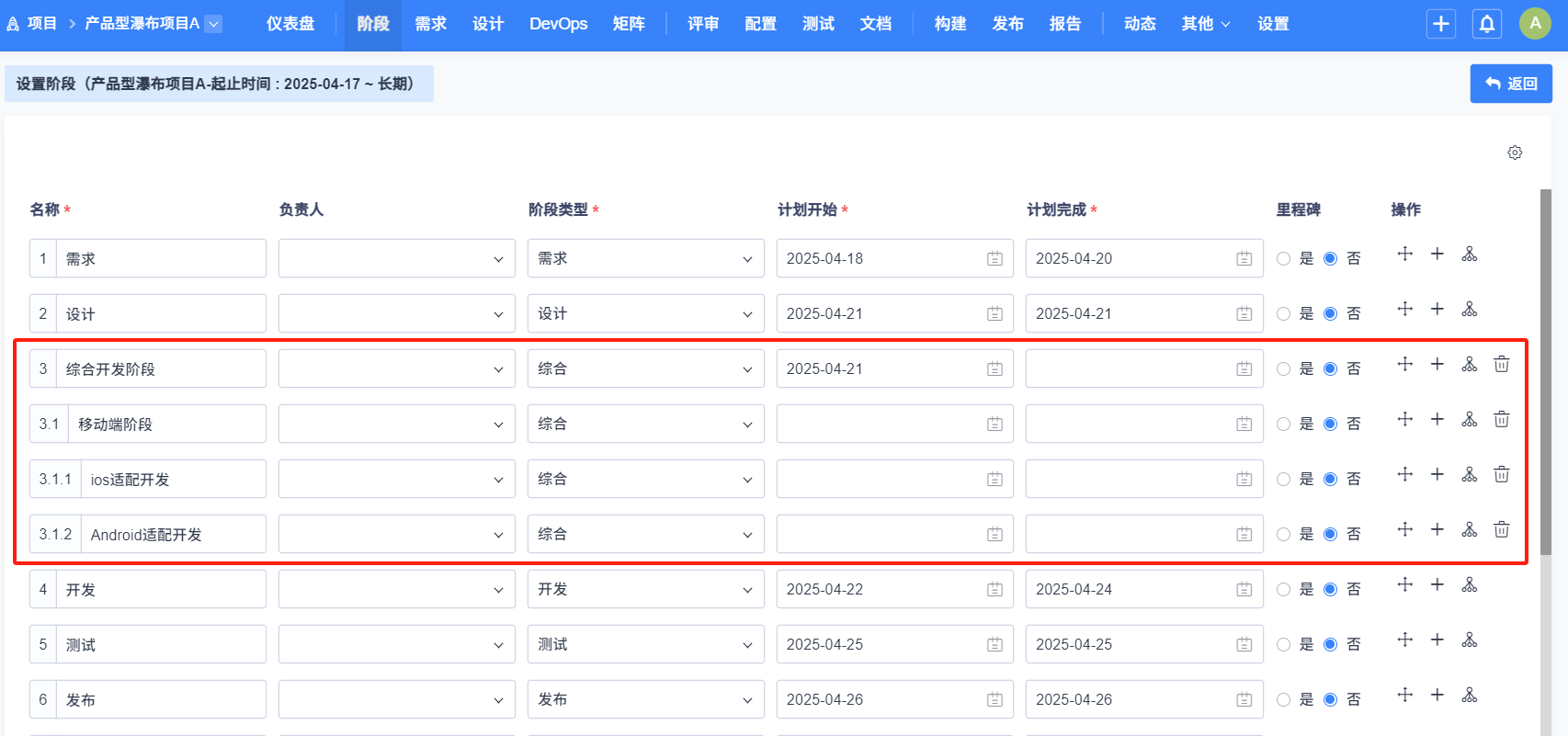Switch to the 需求 navigation tab
The width and height of the screenshot is (1568, 736).
click(x=430, y=24)
